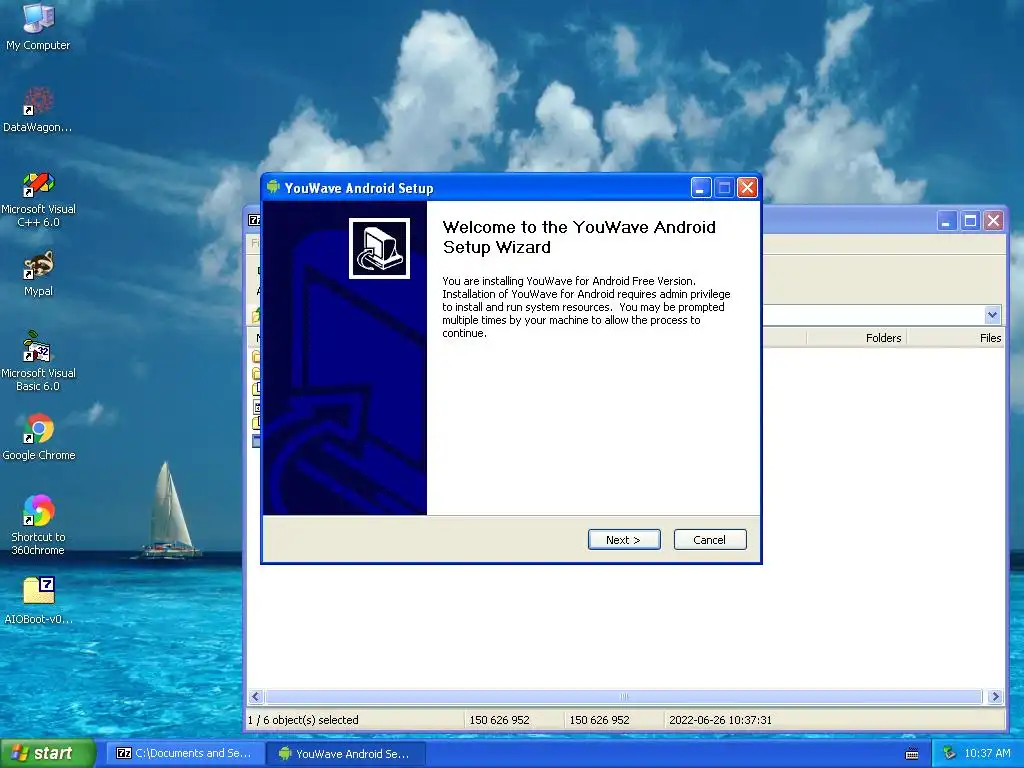This screenshot has height=768, width=1024.
Task: Click the installer computer graphic icon
Action: (x=379, y=248)
